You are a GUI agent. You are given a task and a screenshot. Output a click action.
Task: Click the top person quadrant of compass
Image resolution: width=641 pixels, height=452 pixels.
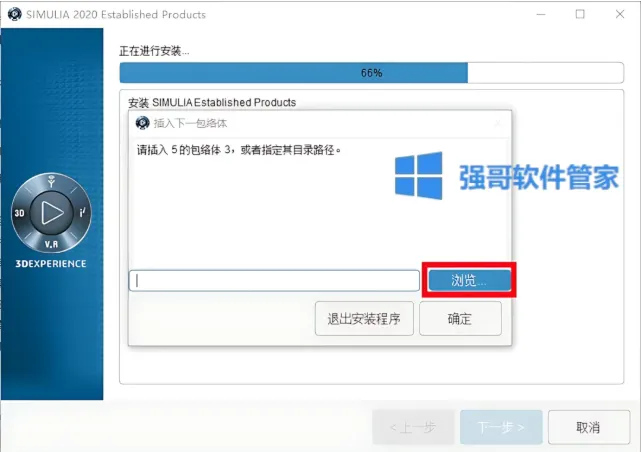coord(52,181)
